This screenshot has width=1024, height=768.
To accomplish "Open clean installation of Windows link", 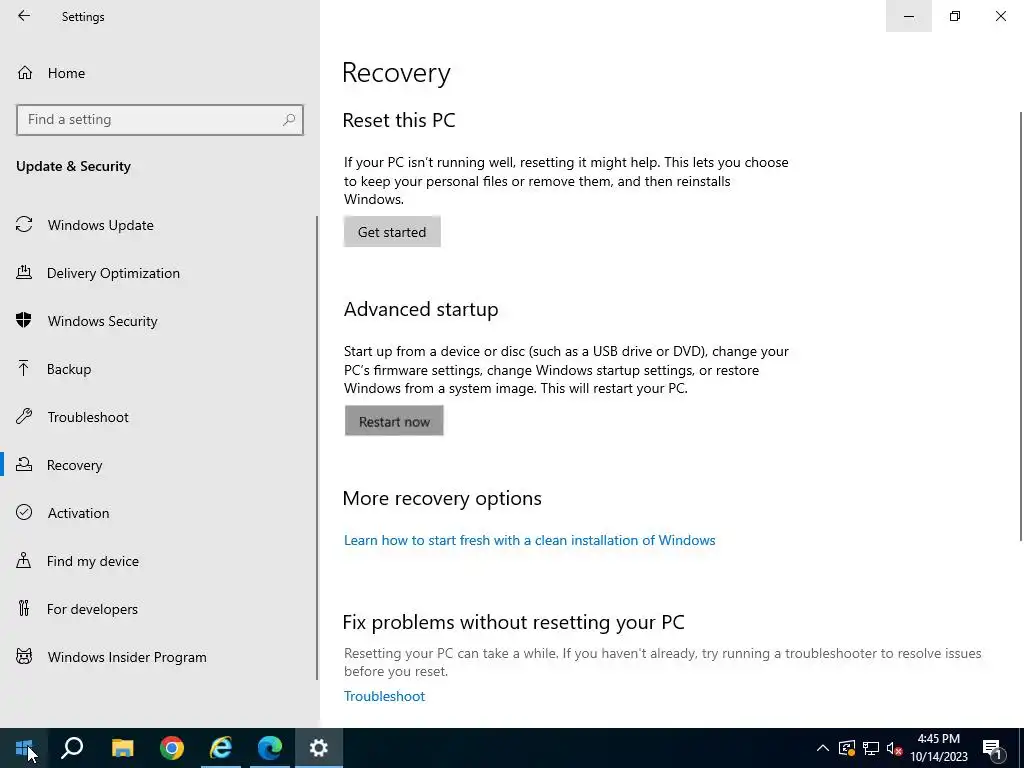I will point(530,540).
